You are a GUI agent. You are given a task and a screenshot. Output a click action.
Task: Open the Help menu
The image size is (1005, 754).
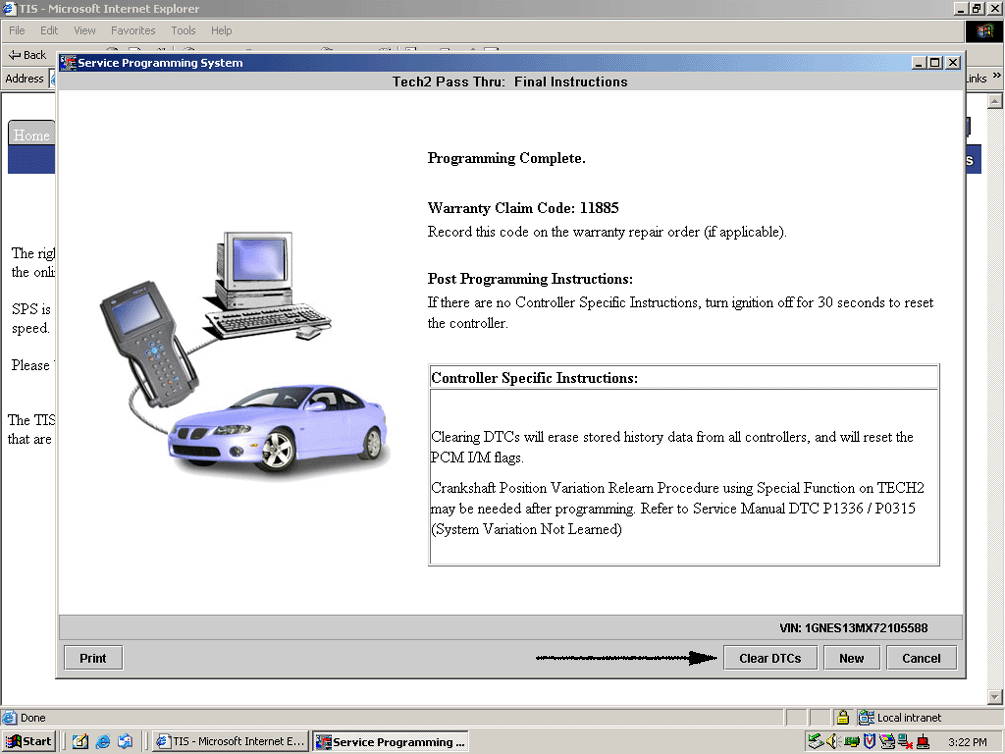221,31
